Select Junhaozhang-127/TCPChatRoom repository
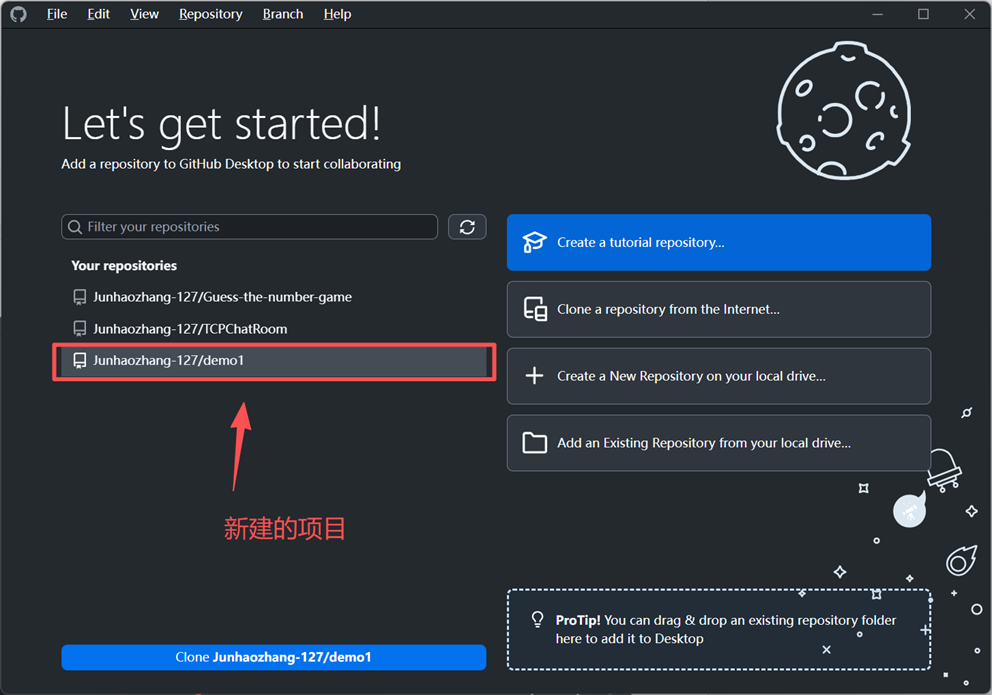The width and height of the screenshot is (992, 695). (x=273, y=329)
